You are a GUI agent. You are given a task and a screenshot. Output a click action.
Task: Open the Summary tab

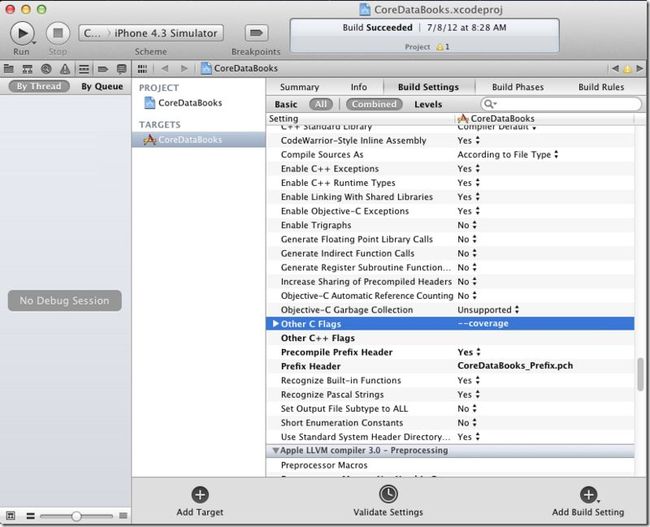(x=299, y=87)
